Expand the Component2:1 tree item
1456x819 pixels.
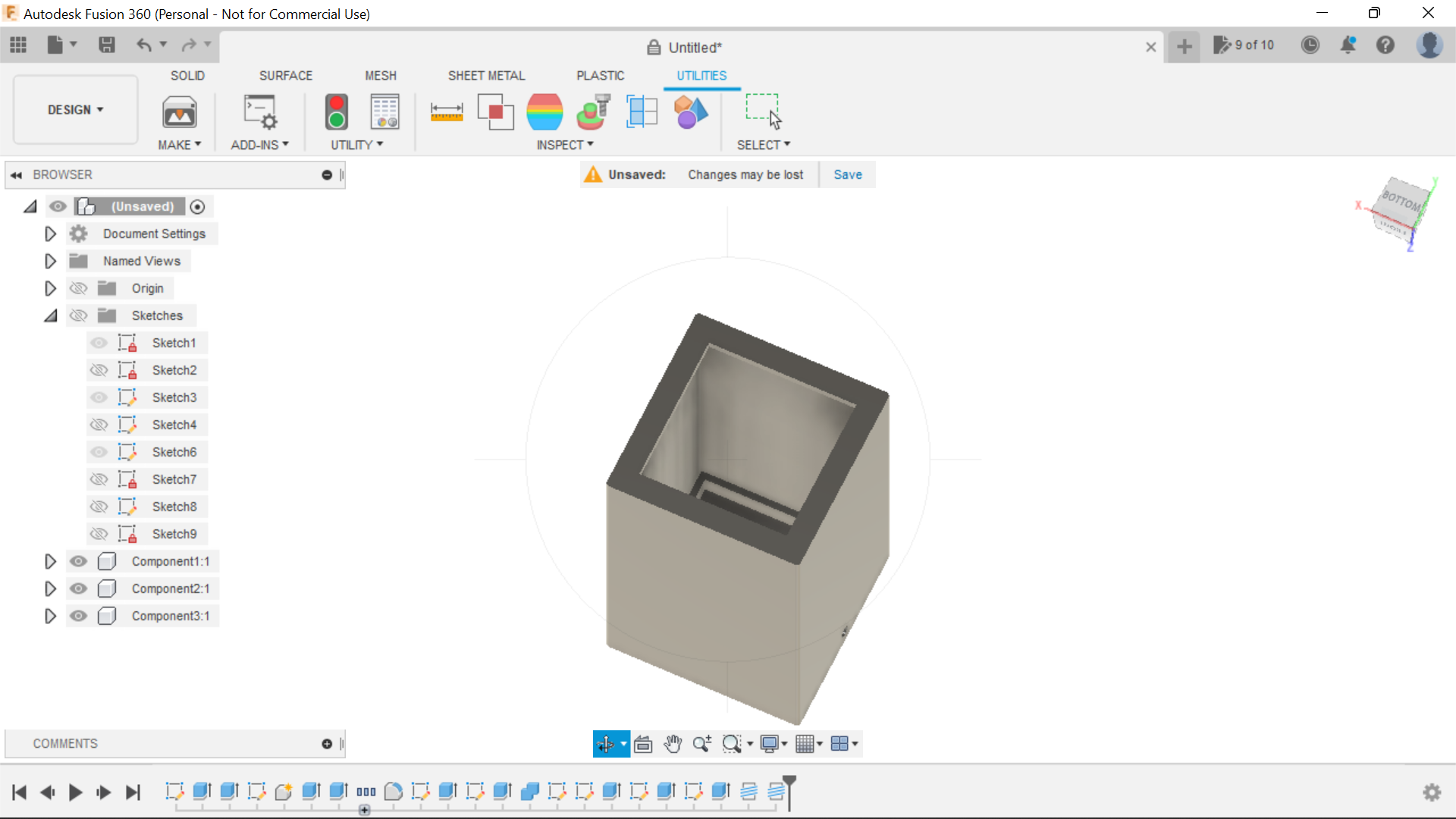pyautogui.click(x=50, y=588)
